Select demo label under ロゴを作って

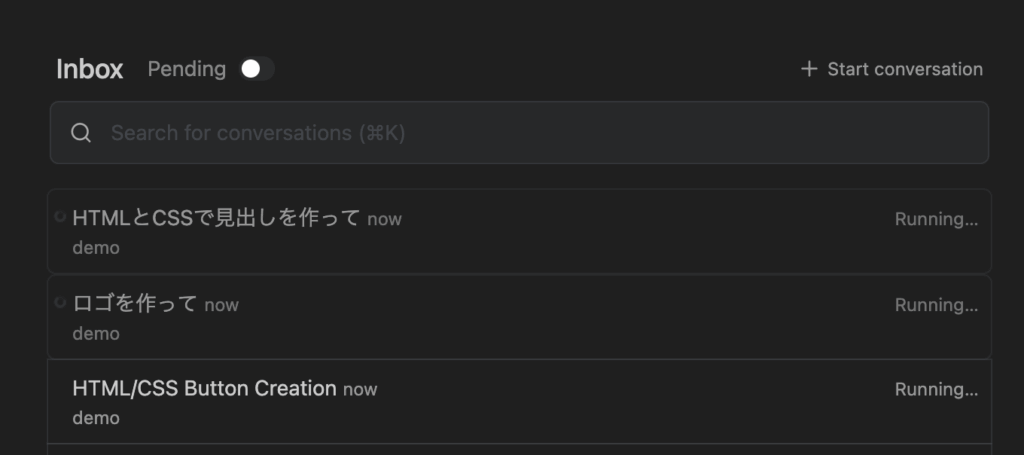pyautogui.click(x=96, y=333)
